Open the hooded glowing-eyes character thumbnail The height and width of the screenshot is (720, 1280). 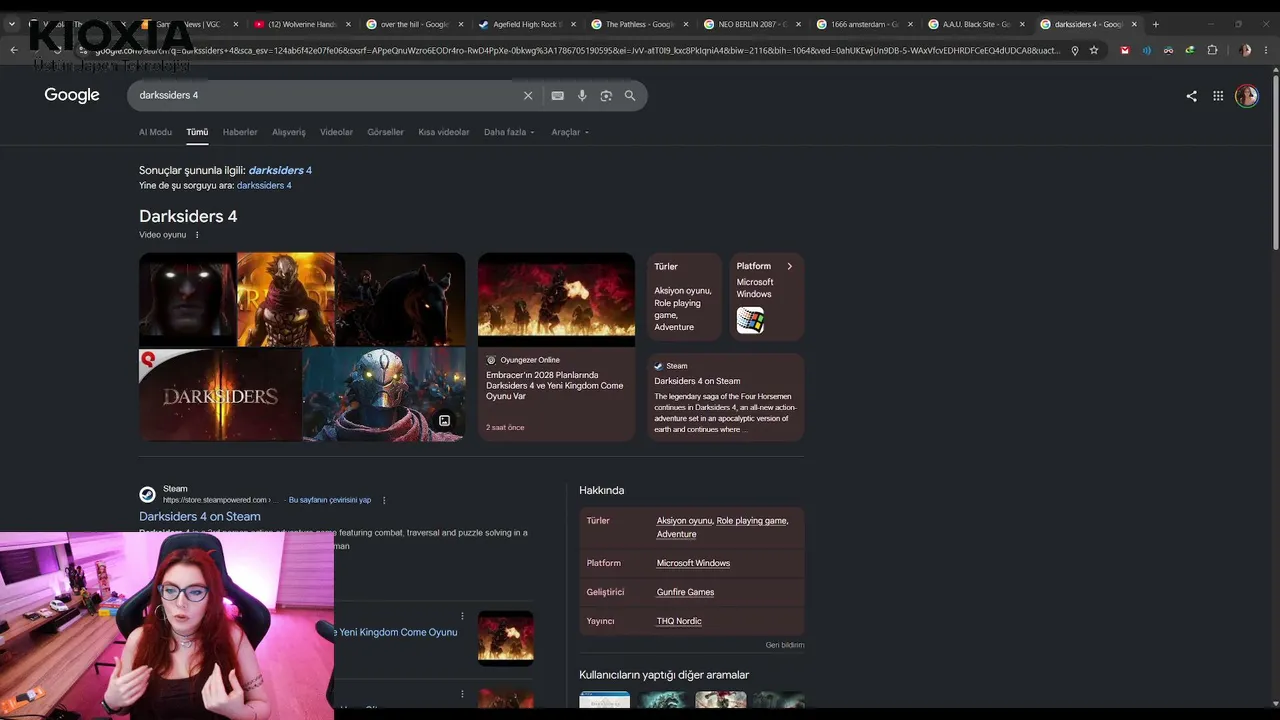187,299
